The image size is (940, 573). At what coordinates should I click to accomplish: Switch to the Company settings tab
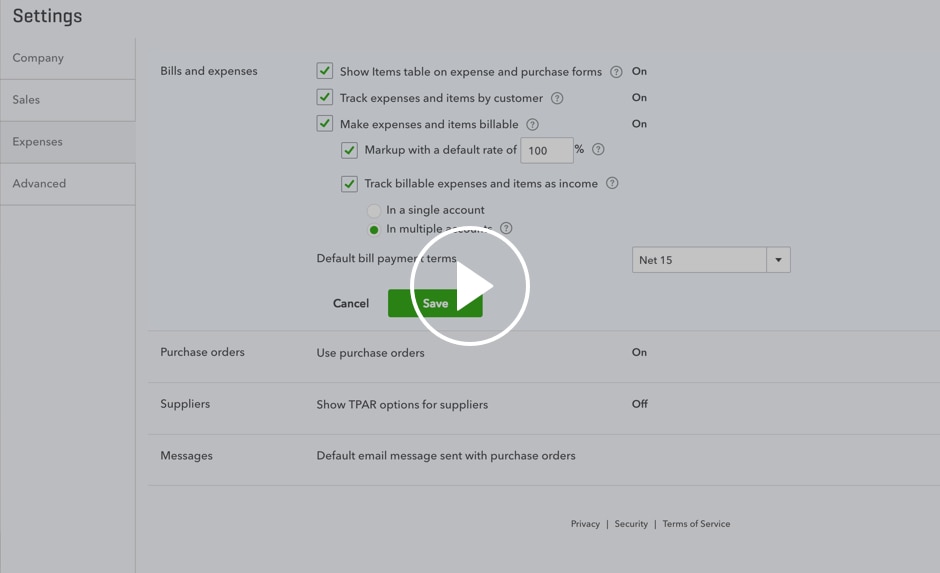pyautogui.click(x=38, y=58)
